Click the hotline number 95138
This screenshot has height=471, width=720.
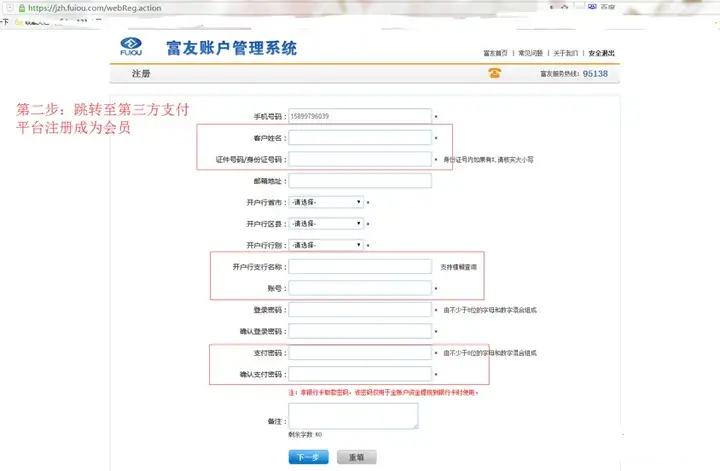click(x=595, y=73)
